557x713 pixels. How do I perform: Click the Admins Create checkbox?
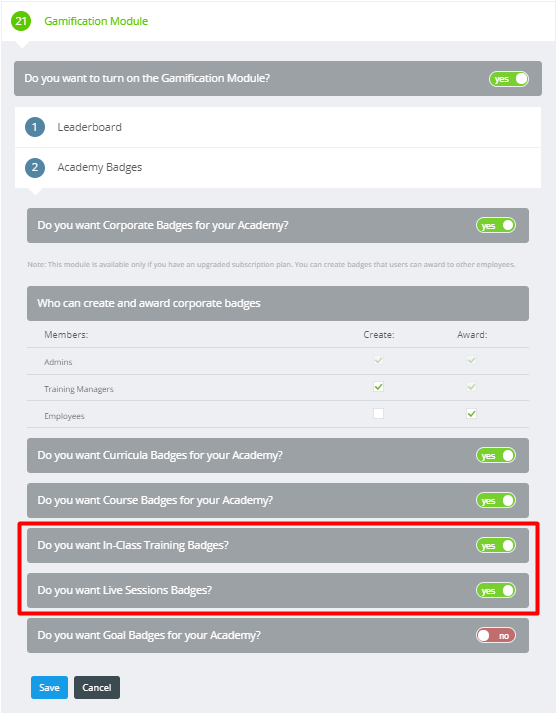378,360
